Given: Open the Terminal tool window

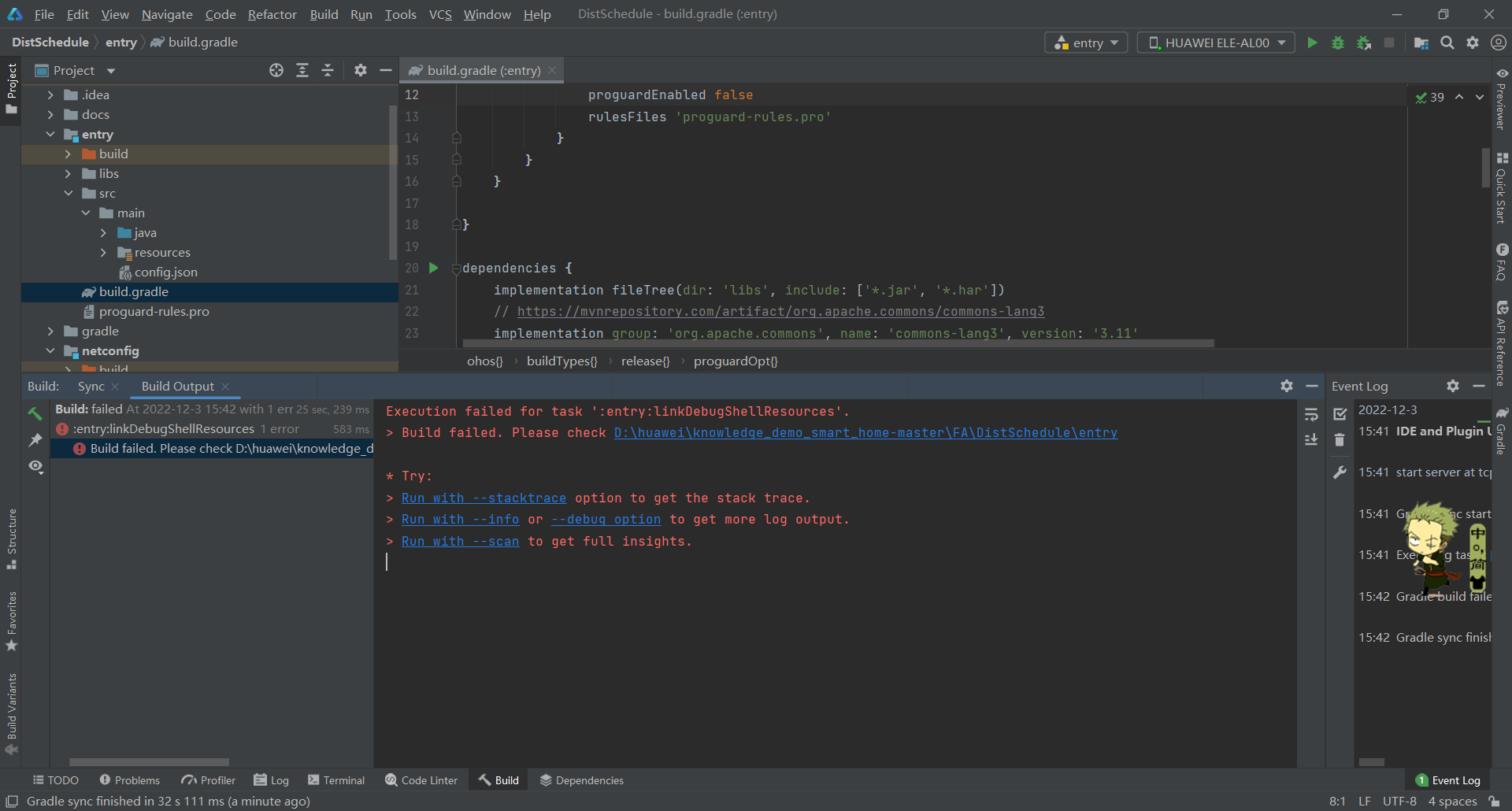Looking at the screenshot, I should 336,780.
